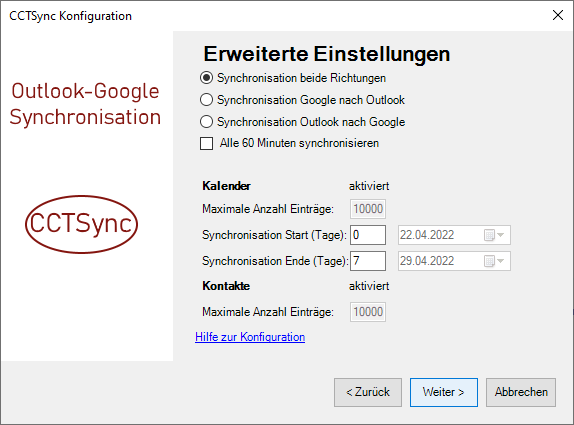
Task: Expand the 29.04.2022 date picker dropdown arrow
Action: [501, 261]
